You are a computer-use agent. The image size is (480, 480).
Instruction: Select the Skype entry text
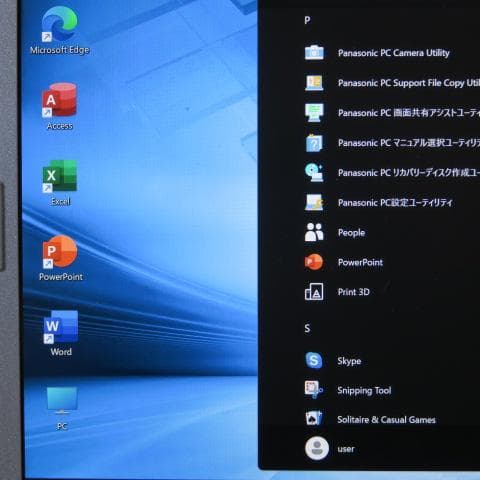click(349, 361)
